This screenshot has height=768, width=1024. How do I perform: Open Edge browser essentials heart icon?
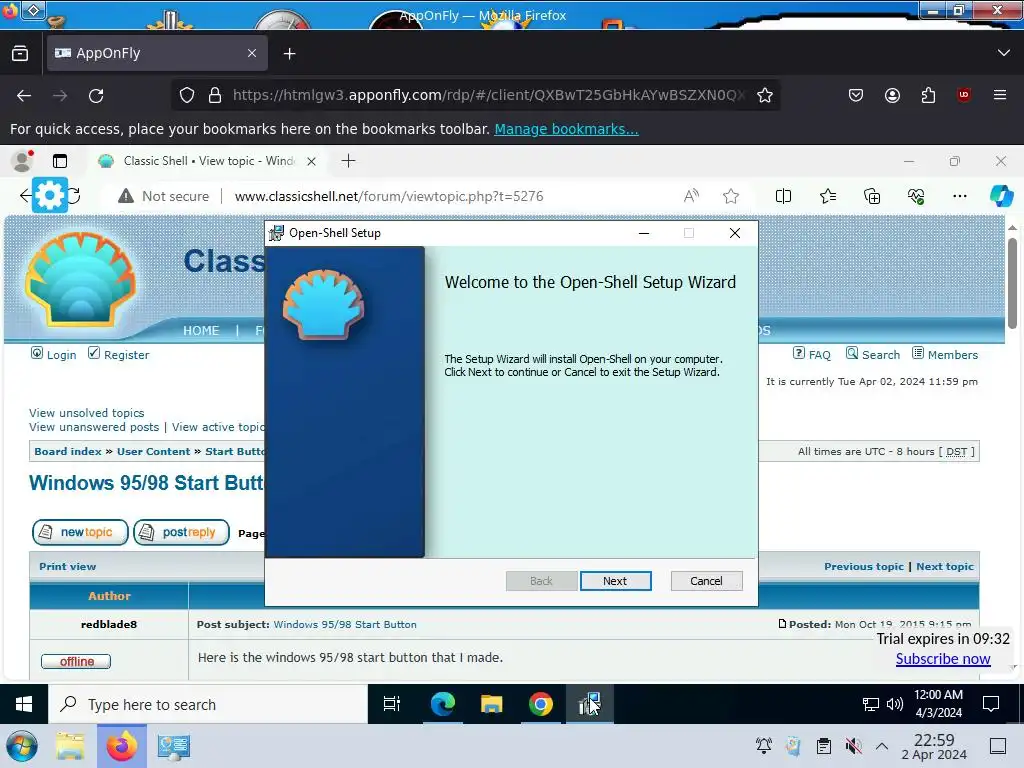[x=916, y=196]
